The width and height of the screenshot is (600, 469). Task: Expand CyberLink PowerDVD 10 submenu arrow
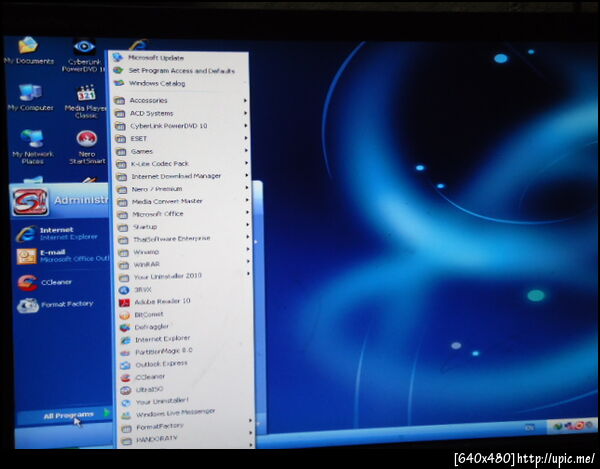[246, 125]
